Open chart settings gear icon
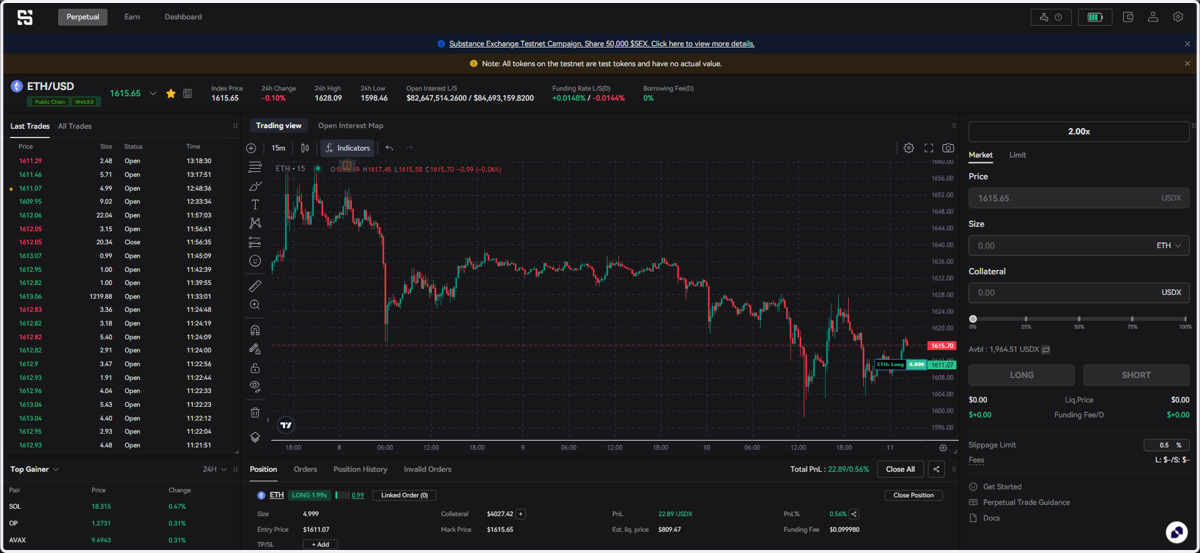The height and width of the screenshot is (553, 1200). point(909,148)
